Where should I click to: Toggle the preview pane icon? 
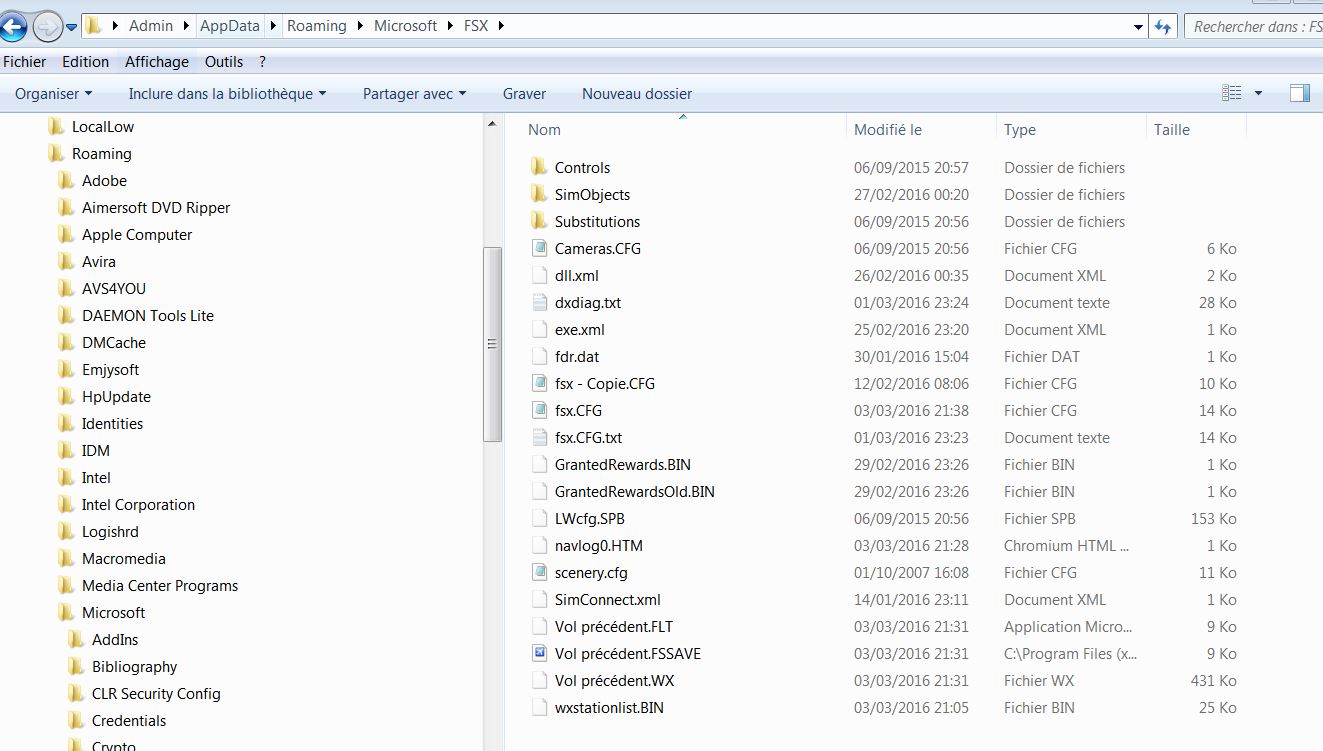pyautogui.click(x=1300, y=93)
